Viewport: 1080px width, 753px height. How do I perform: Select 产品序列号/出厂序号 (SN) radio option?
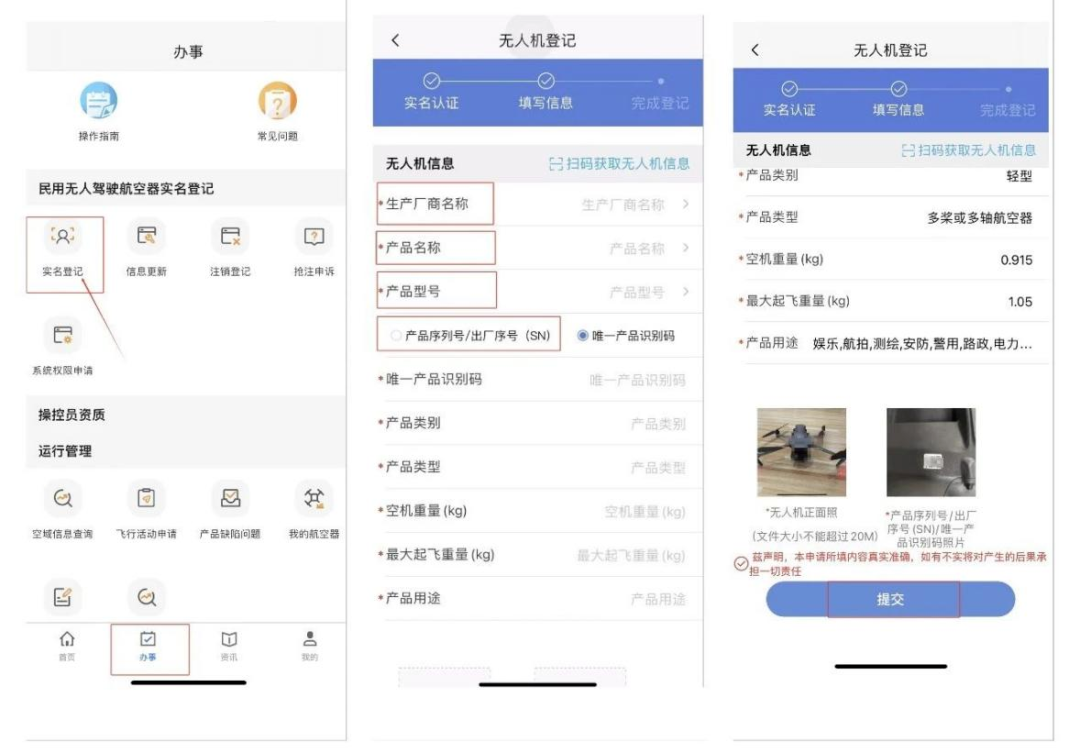click(x=397, y=336)
